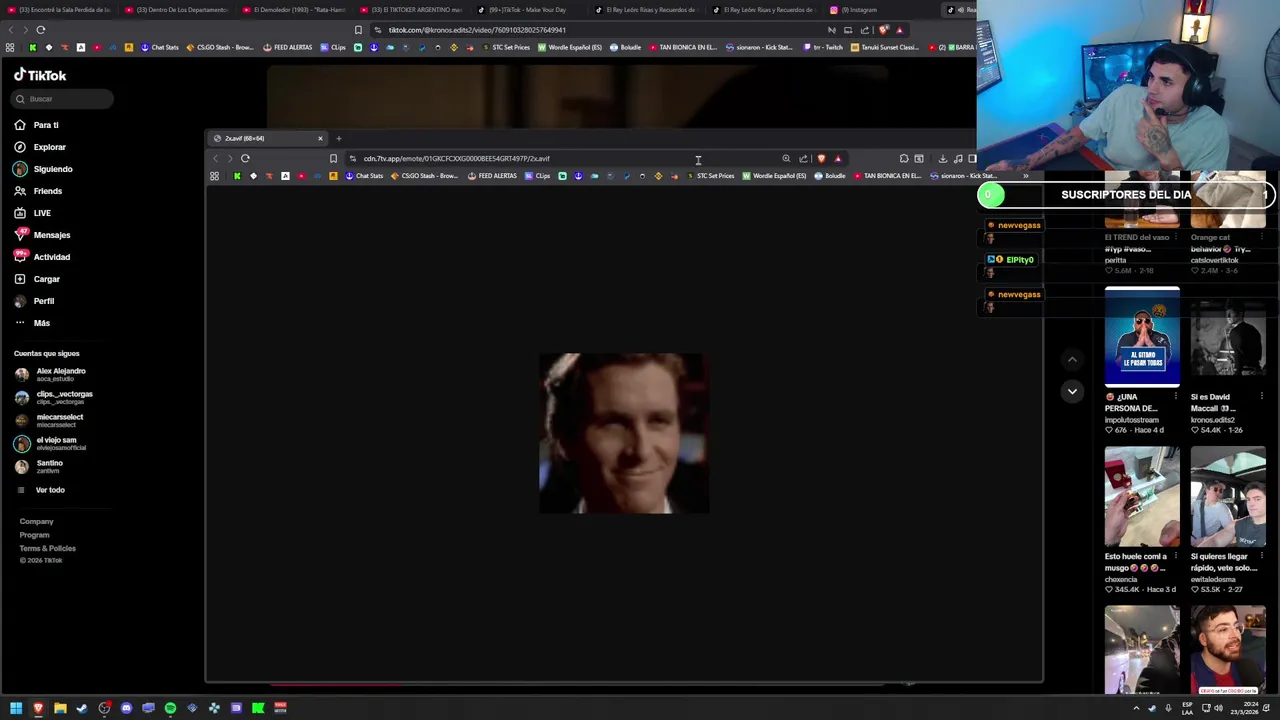Expand bookmarks overflow chevron in front window
Viewport: 1280px width, 720px height.
(1025, 176)
